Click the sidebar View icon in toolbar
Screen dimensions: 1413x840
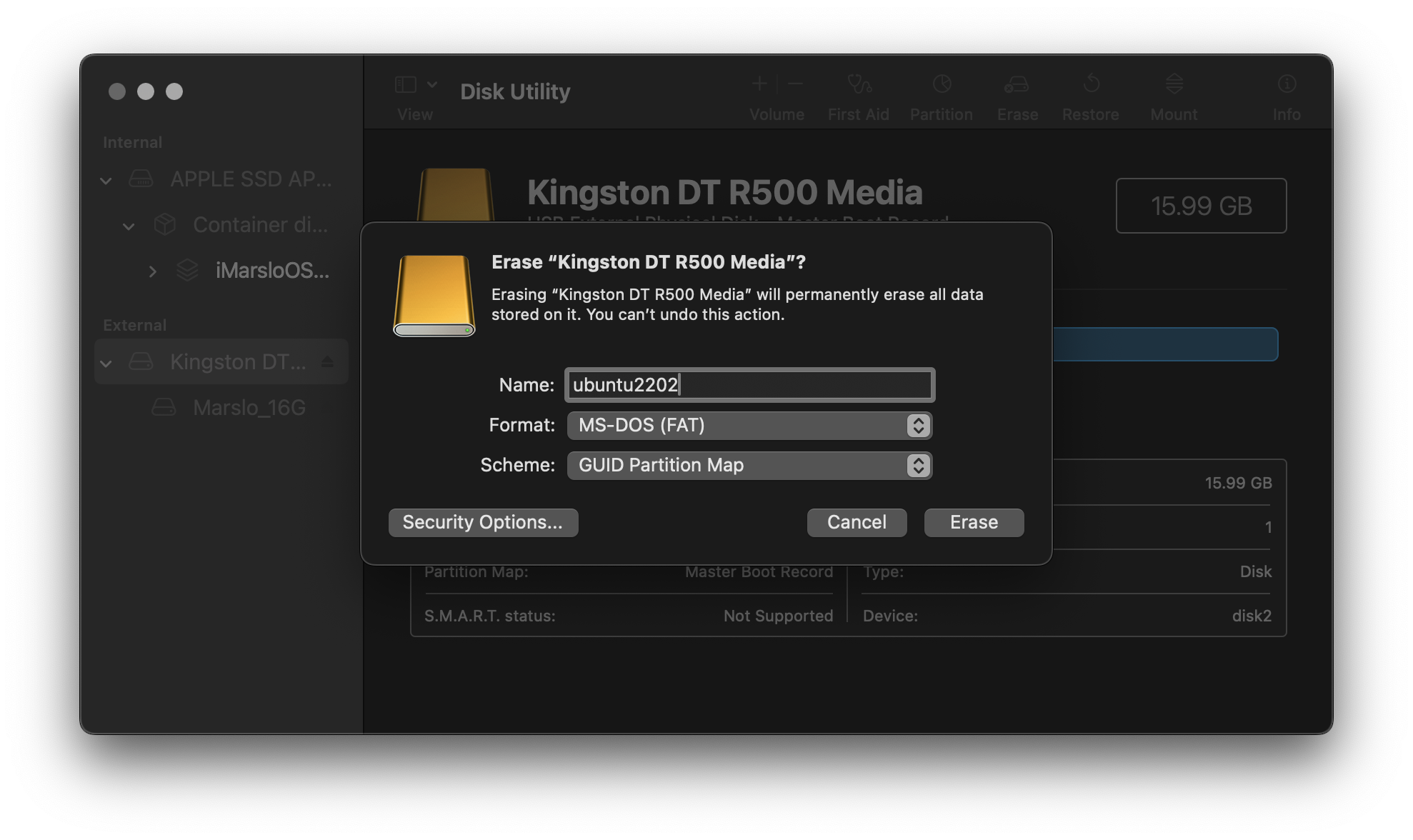pyautogui.click(x=406, y=85)
